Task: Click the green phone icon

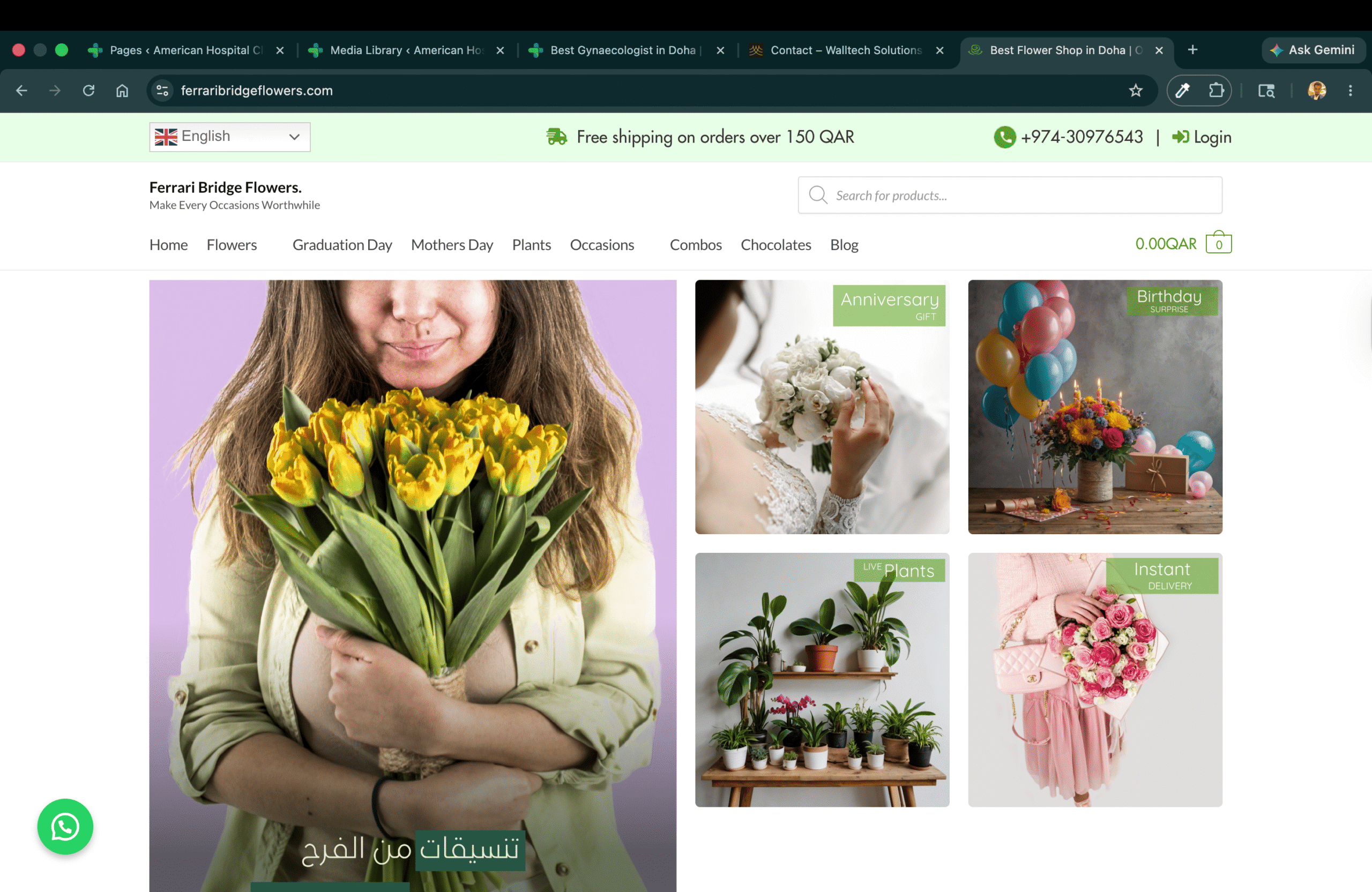Action: click(1004, 137)
